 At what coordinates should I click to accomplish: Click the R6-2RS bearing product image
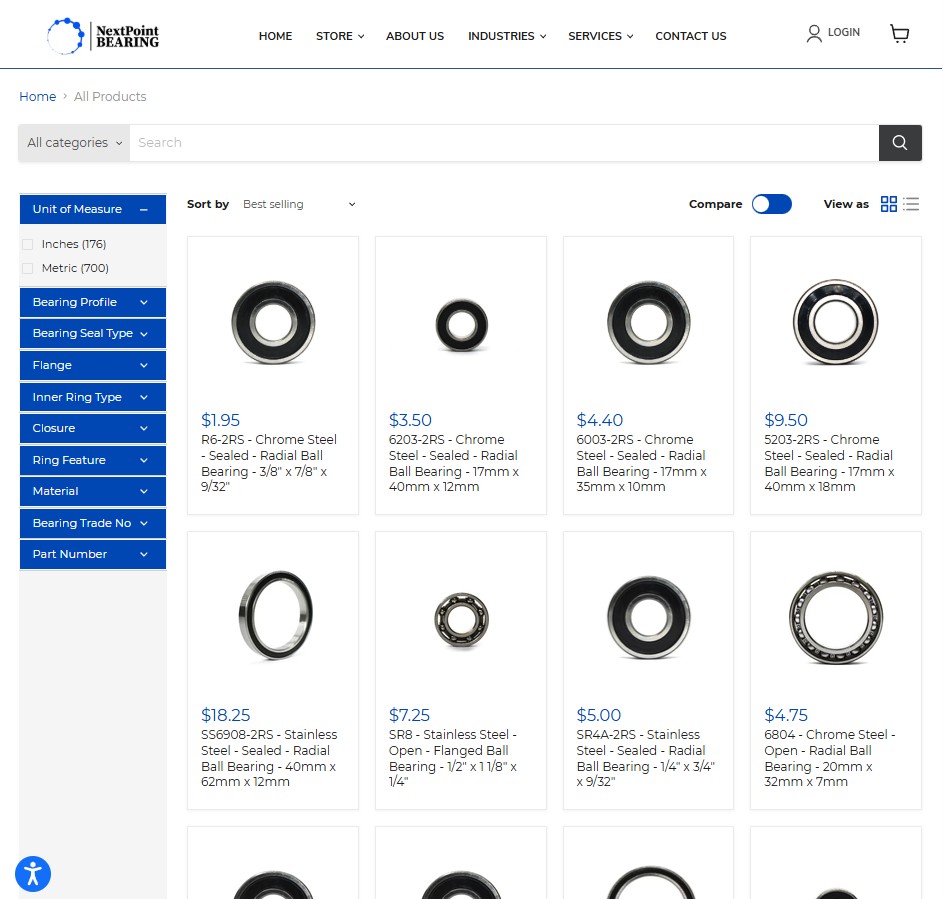pyautogui.click(x=273, y=322)
